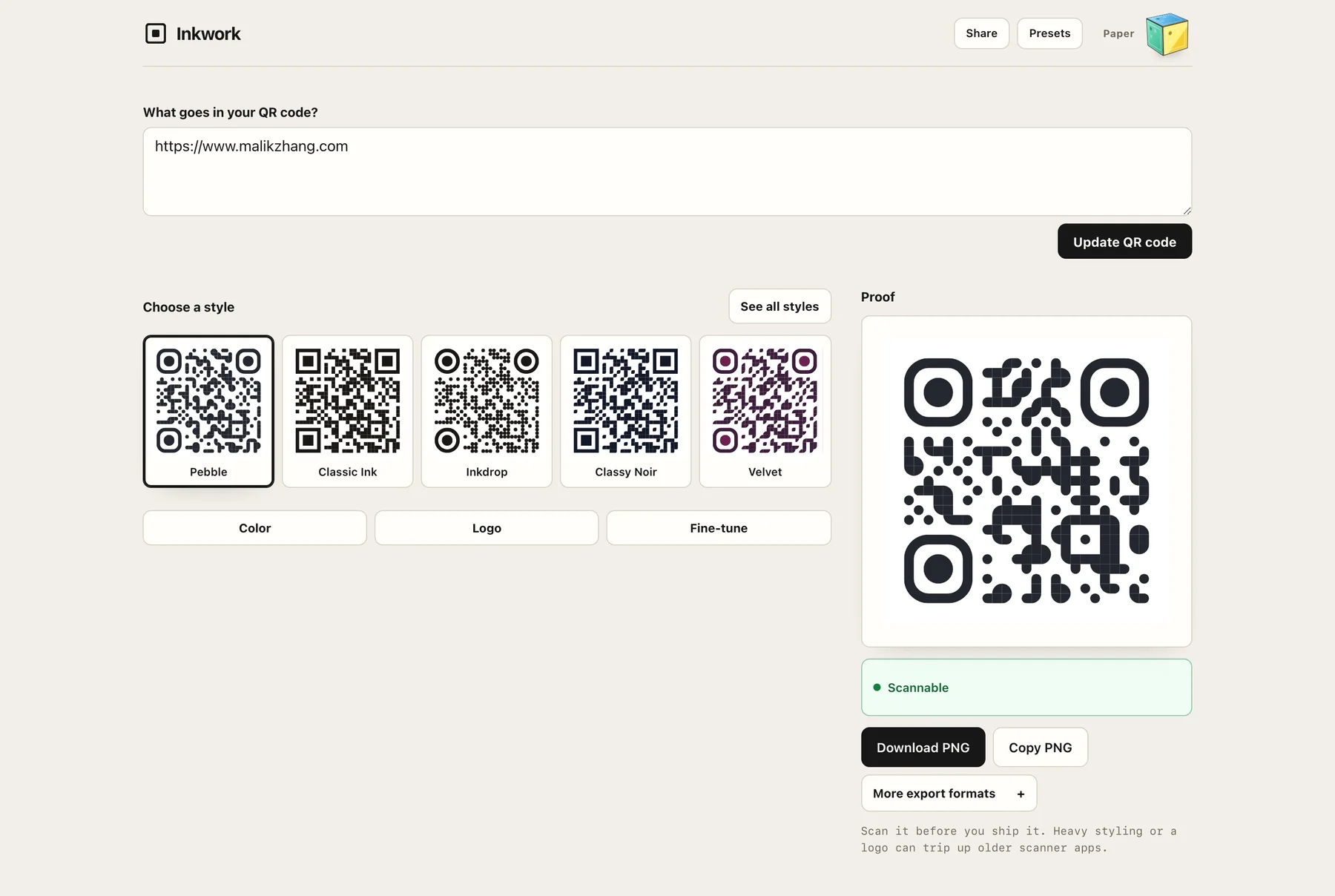
Task: Click the Inkwork brand name
Action: click(x=208, y=33)
